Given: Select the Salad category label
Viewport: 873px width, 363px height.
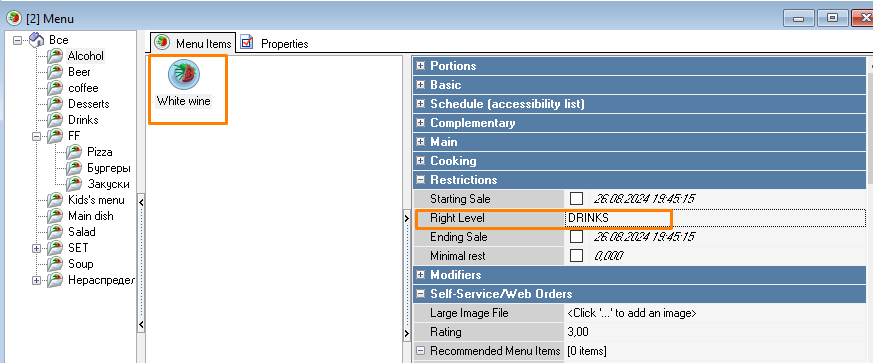Looking at the screenshot, I should pos(82,232).
